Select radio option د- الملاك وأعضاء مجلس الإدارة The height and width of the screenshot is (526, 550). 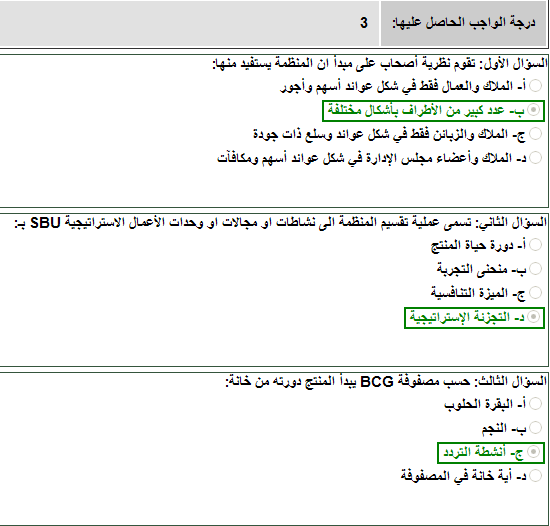point(535,157)
